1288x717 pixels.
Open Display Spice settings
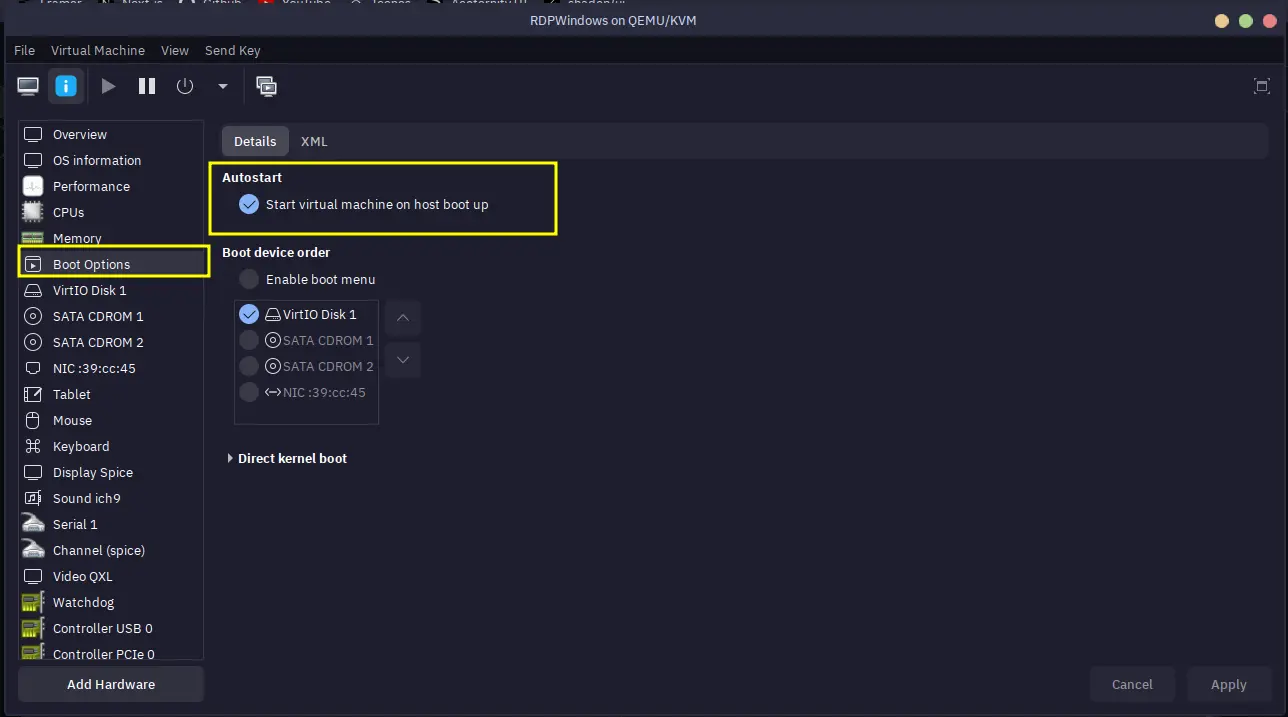111,472
